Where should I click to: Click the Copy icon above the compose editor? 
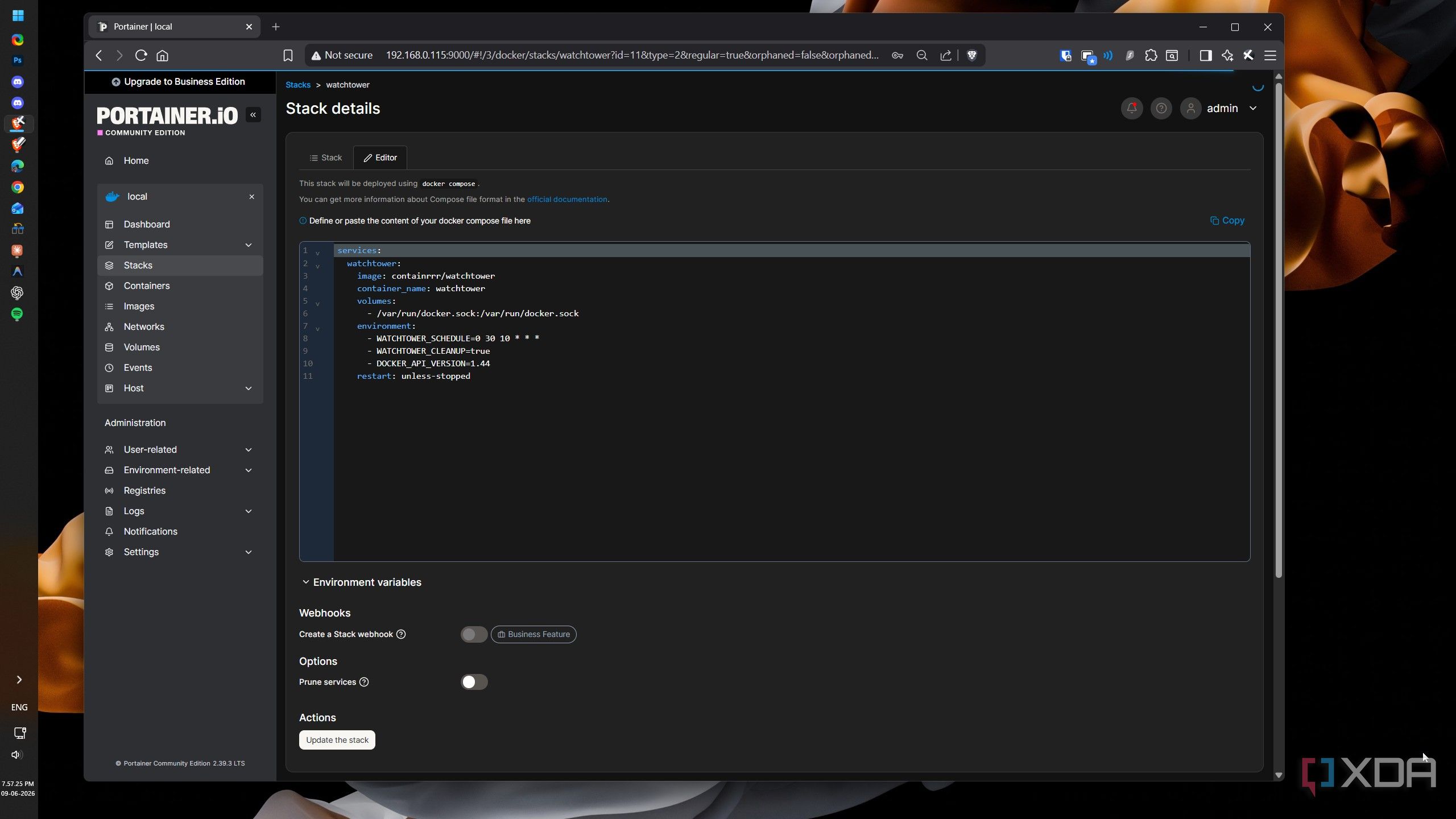(1227, 221)
